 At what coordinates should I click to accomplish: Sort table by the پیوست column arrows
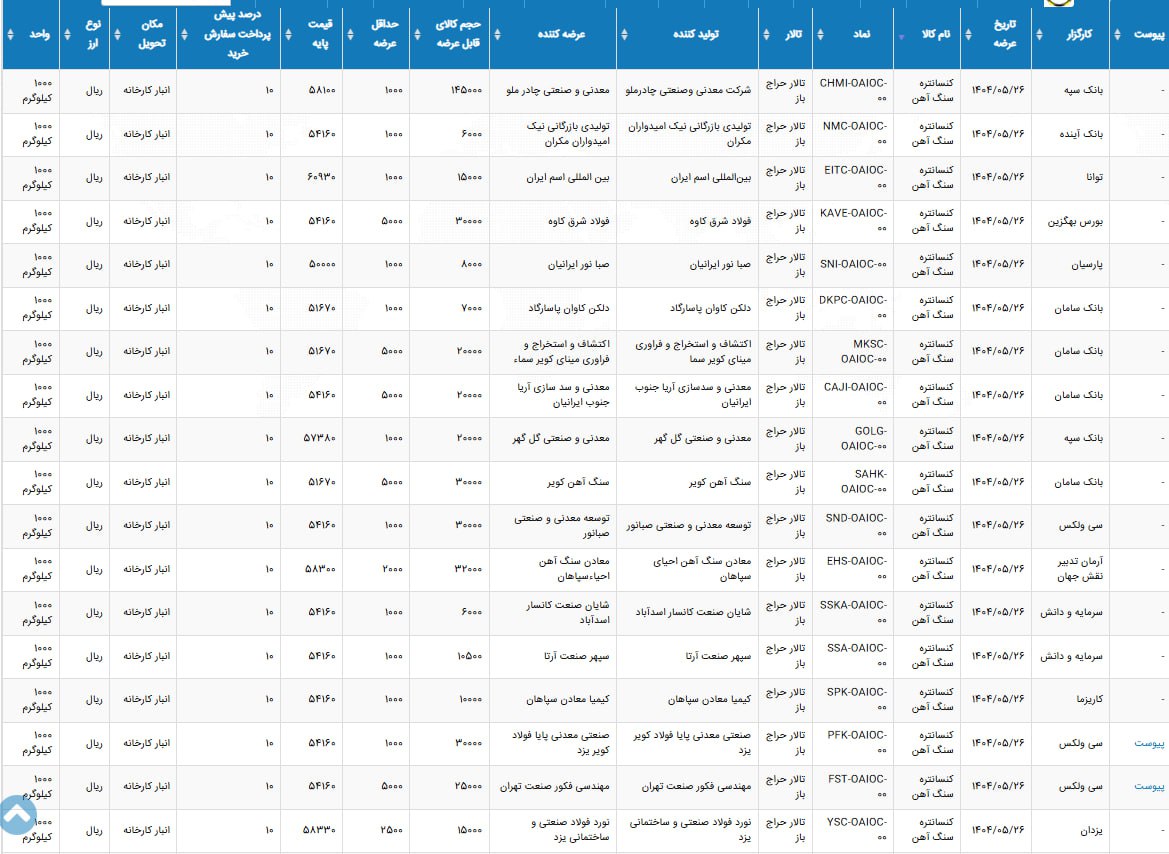1117,34
